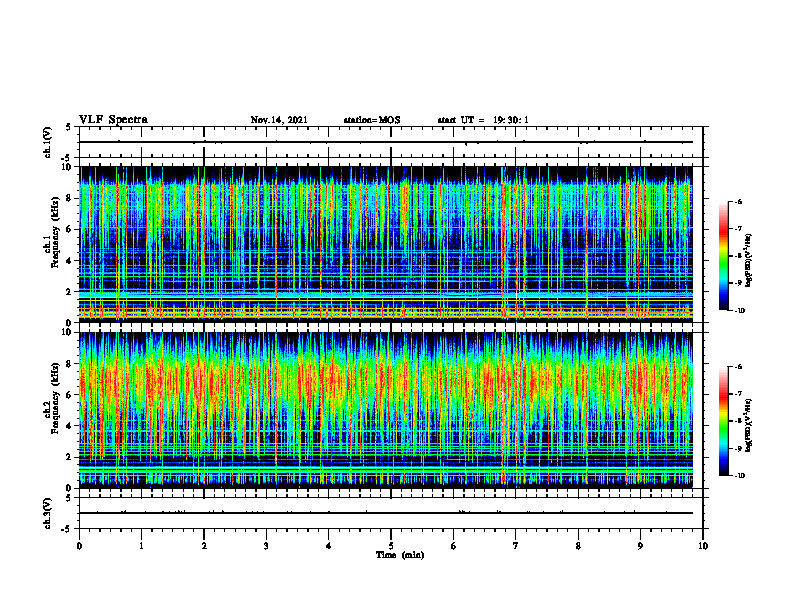Click the "5" tick of ch.1(V) axis
Image resolution: width=792 pixels, height=612 pixels.
[70, 127]
